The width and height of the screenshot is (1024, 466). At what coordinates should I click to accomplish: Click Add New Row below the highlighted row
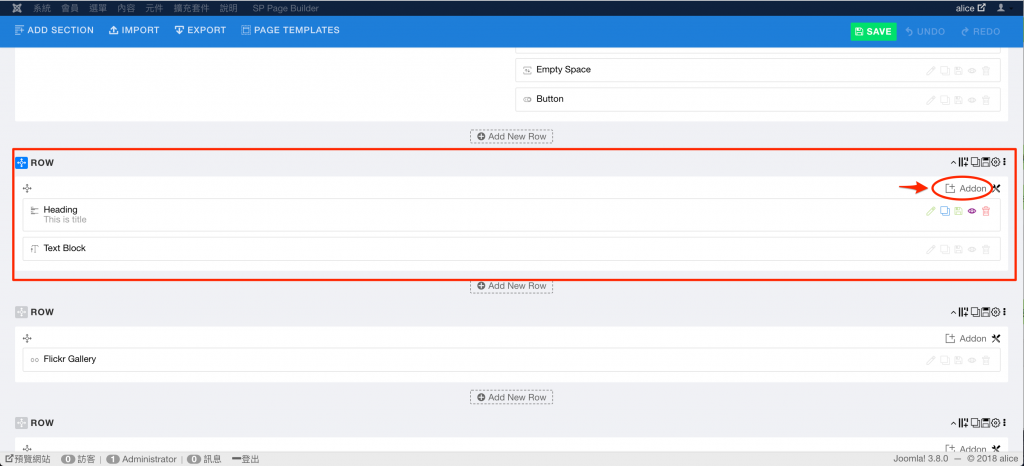511,286
